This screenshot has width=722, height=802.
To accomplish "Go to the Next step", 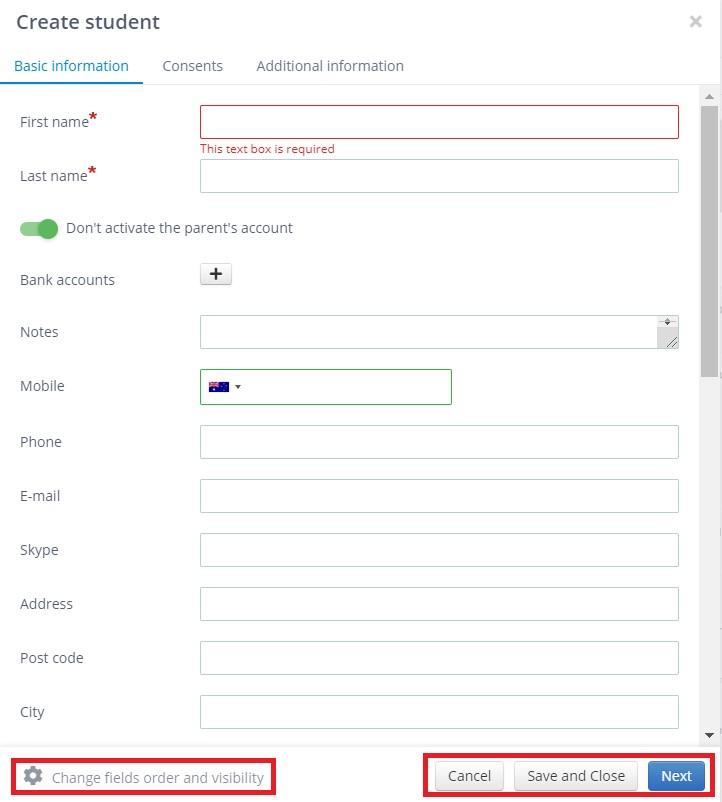I will click(676, 776).
